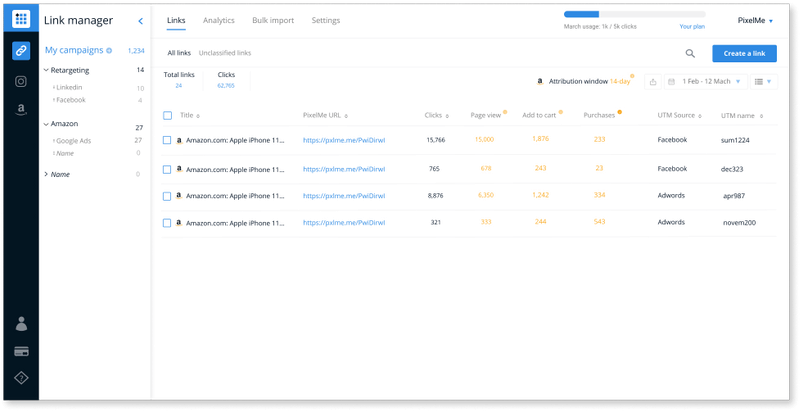Click the Page view info dot
Viewport: 800px width, 411px height.
pos(505,112)
